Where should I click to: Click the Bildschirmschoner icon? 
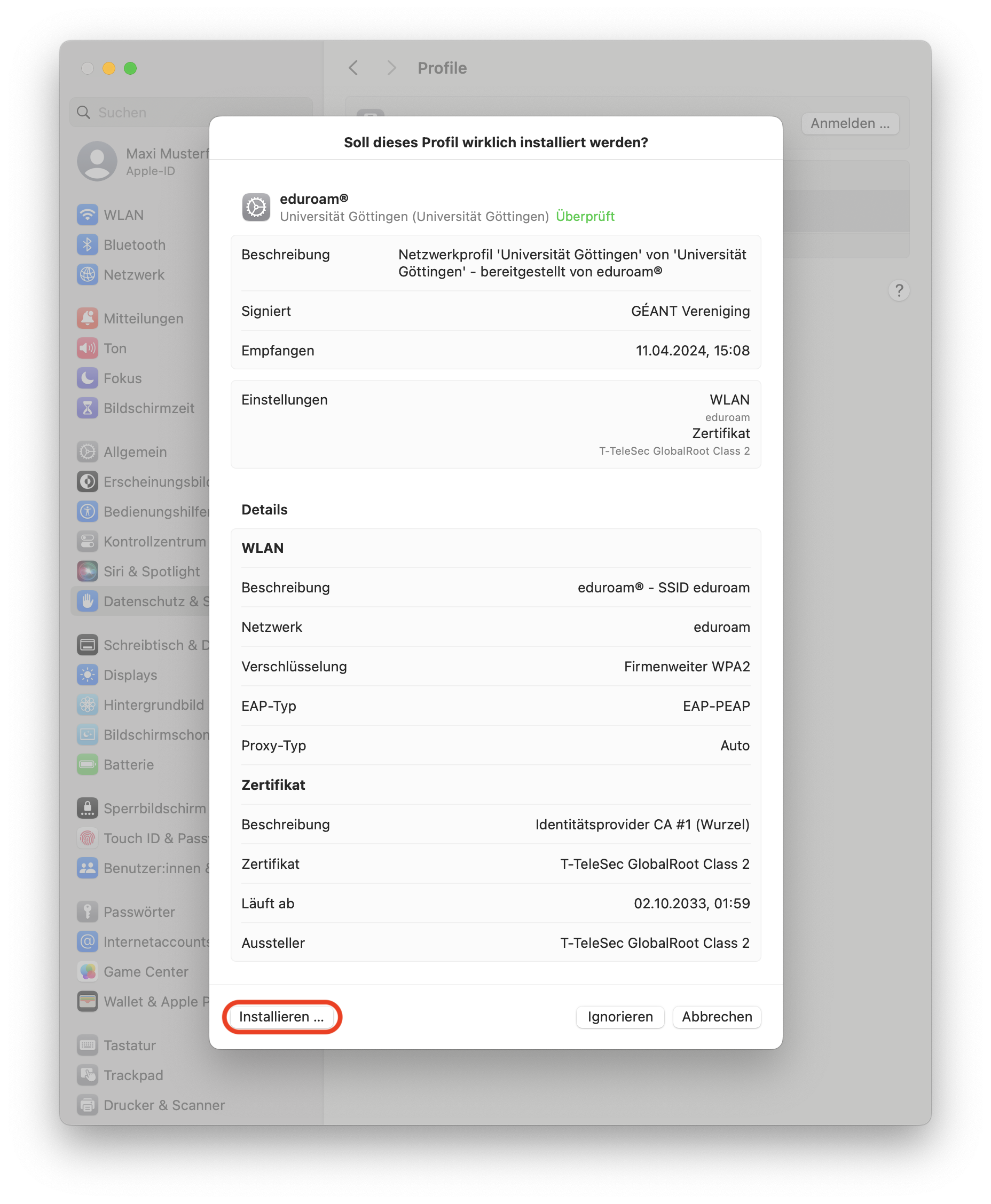88,734
